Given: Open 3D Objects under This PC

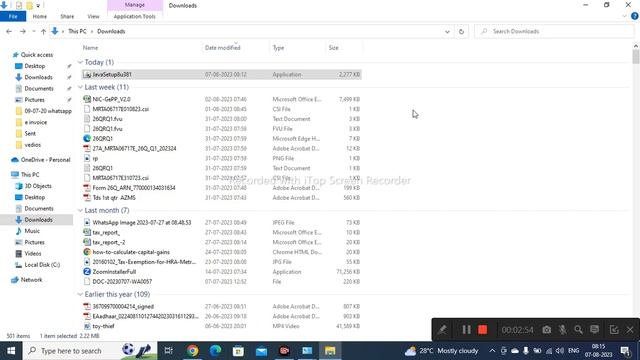Looking at the screenshot, I should 38,186.
